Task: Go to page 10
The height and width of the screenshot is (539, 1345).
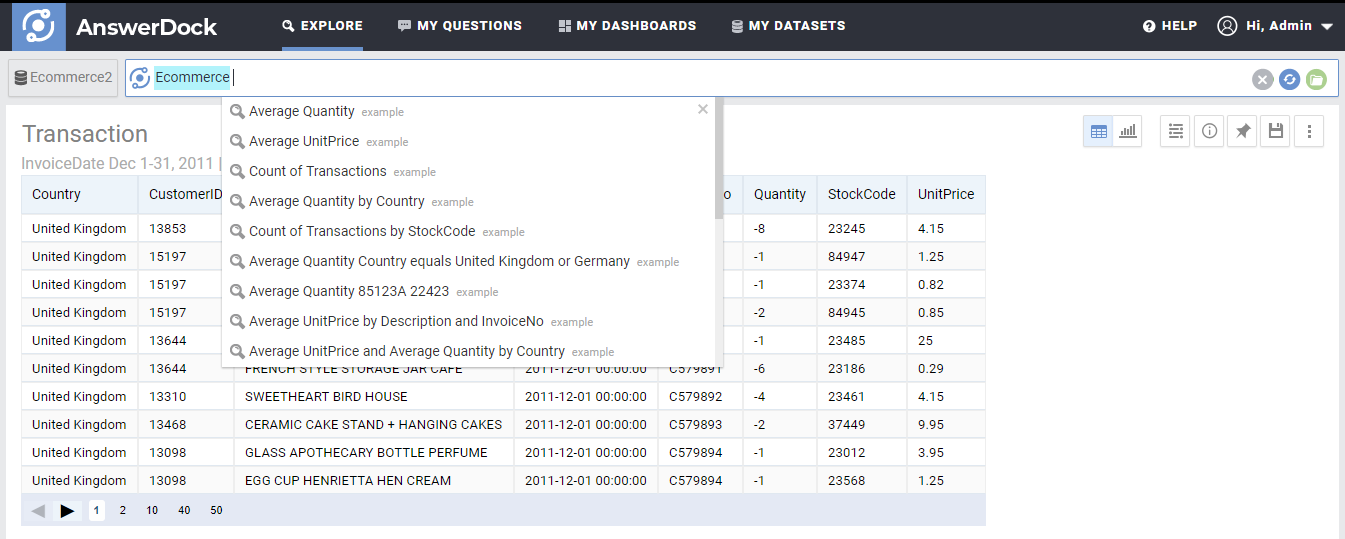Action: pos(152,510)
